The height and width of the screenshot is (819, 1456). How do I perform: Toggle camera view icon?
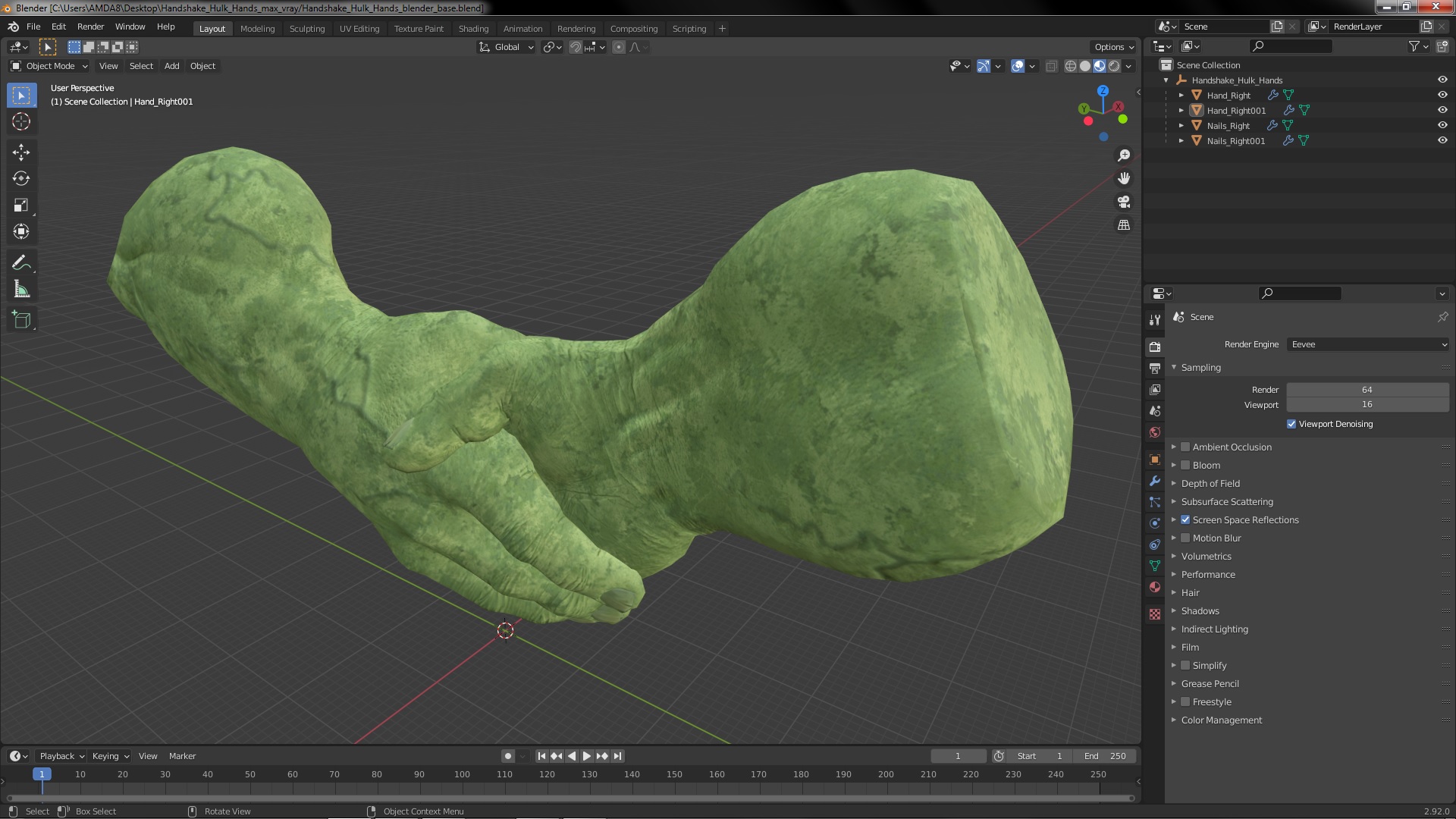1124,202
